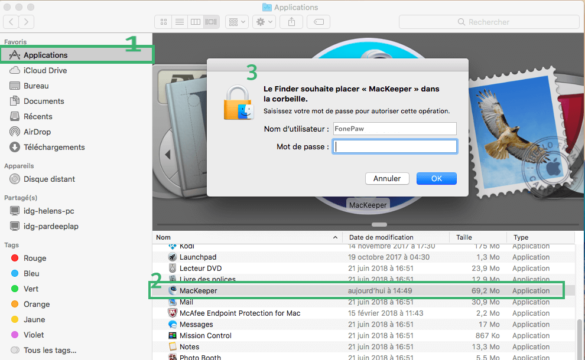Screen dimensions: 585x360
Task: Click the Mot de passe field
Action: click(394, 146)
